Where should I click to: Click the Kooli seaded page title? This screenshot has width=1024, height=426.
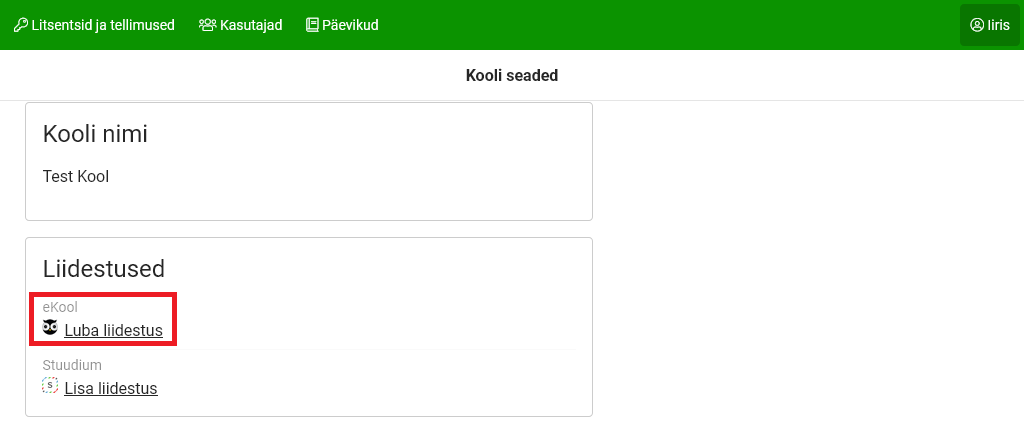click(x=512, y=75)
